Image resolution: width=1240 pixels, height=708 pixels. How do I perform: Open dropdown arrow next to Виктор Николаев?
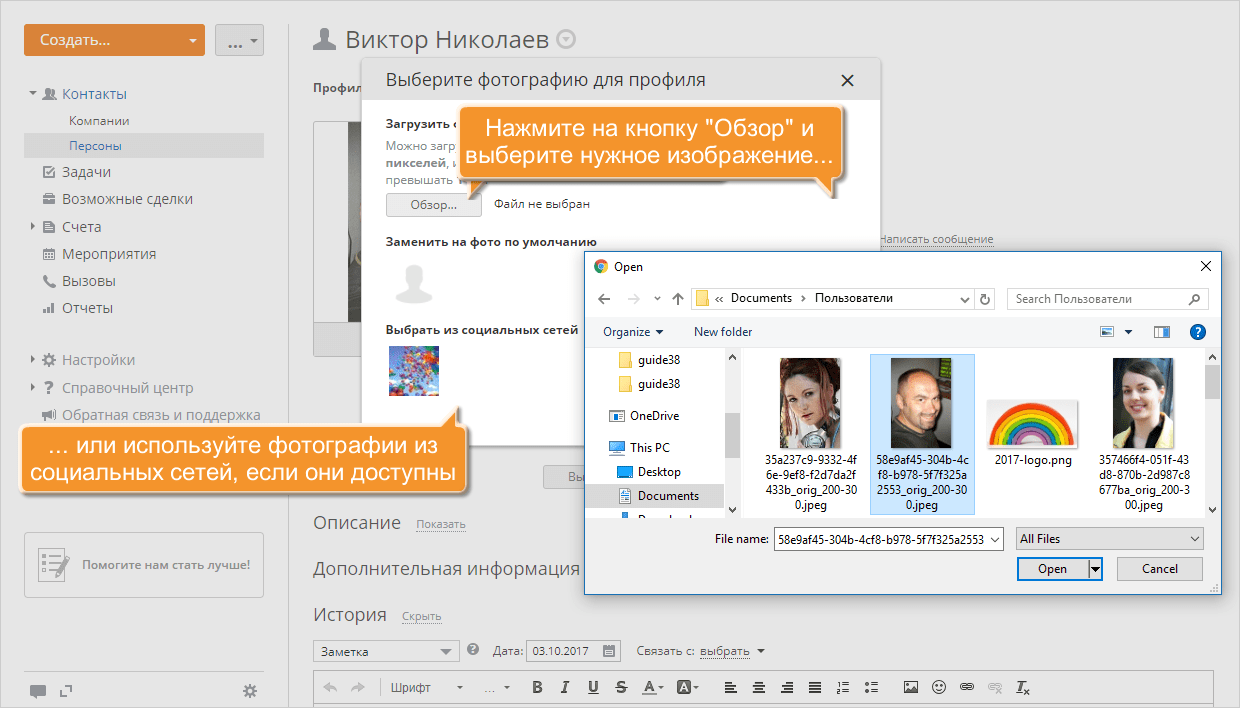pos(566,40)
